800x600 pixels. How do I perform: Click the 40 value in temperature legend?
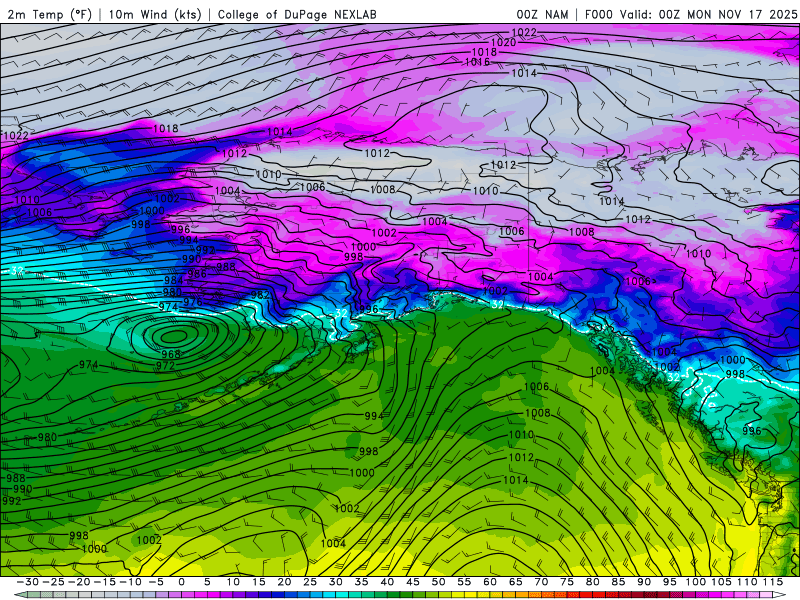pyautogui.click(x=387, y=582)
